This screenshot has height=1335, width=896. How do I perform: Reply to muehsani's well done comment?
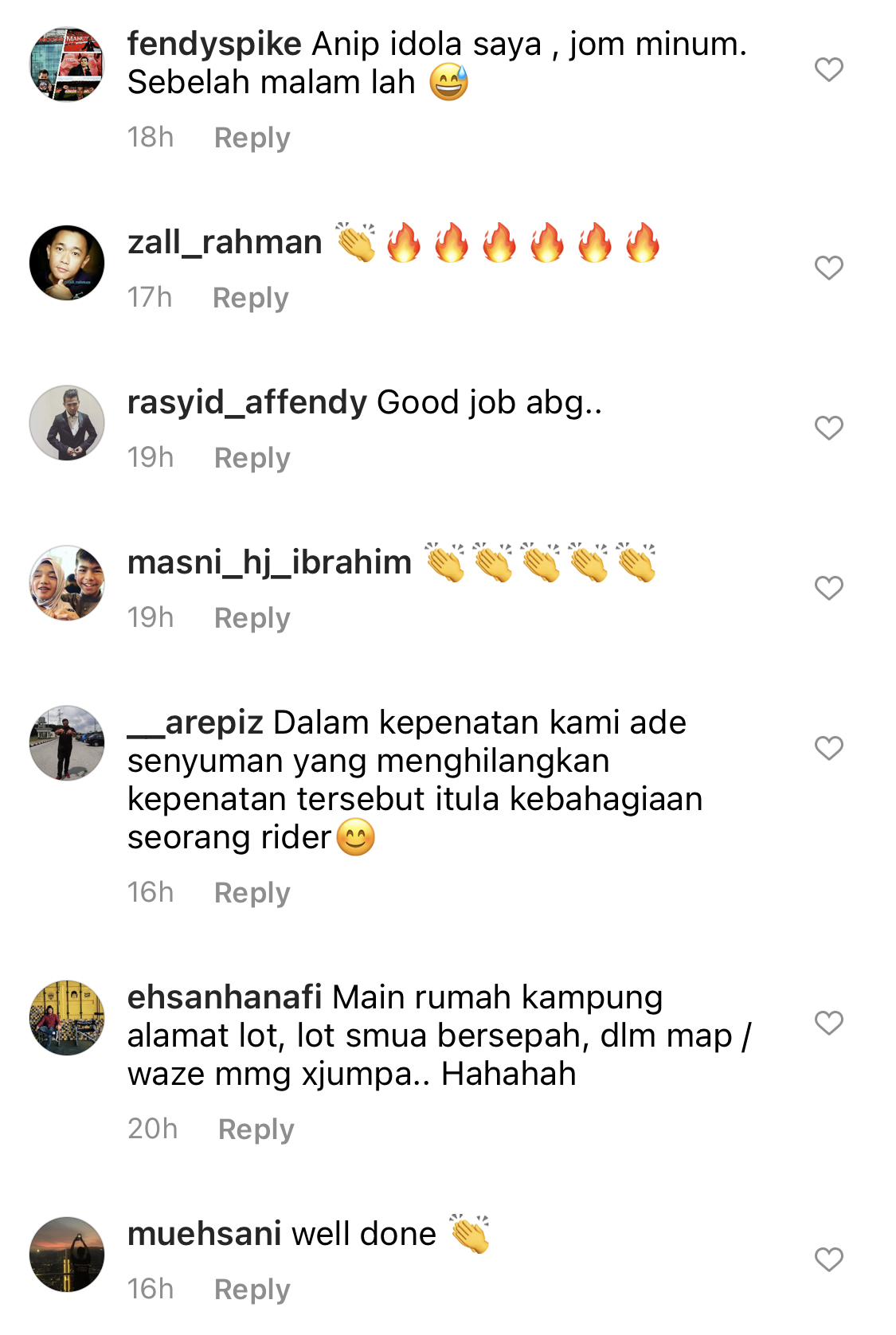252,1290
